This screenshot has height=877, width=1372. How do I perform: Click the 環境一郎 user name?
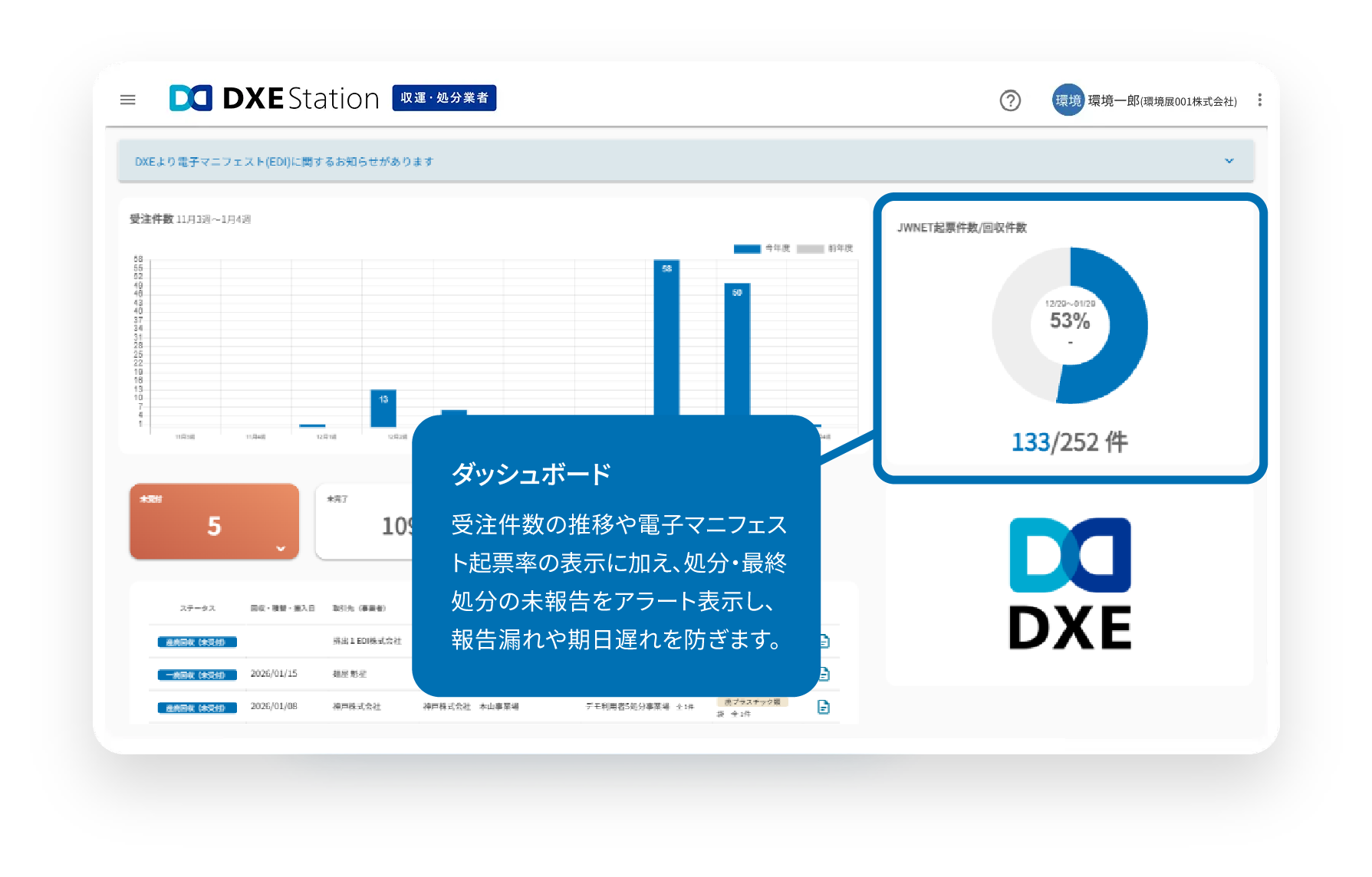(x=1114, y=100)
